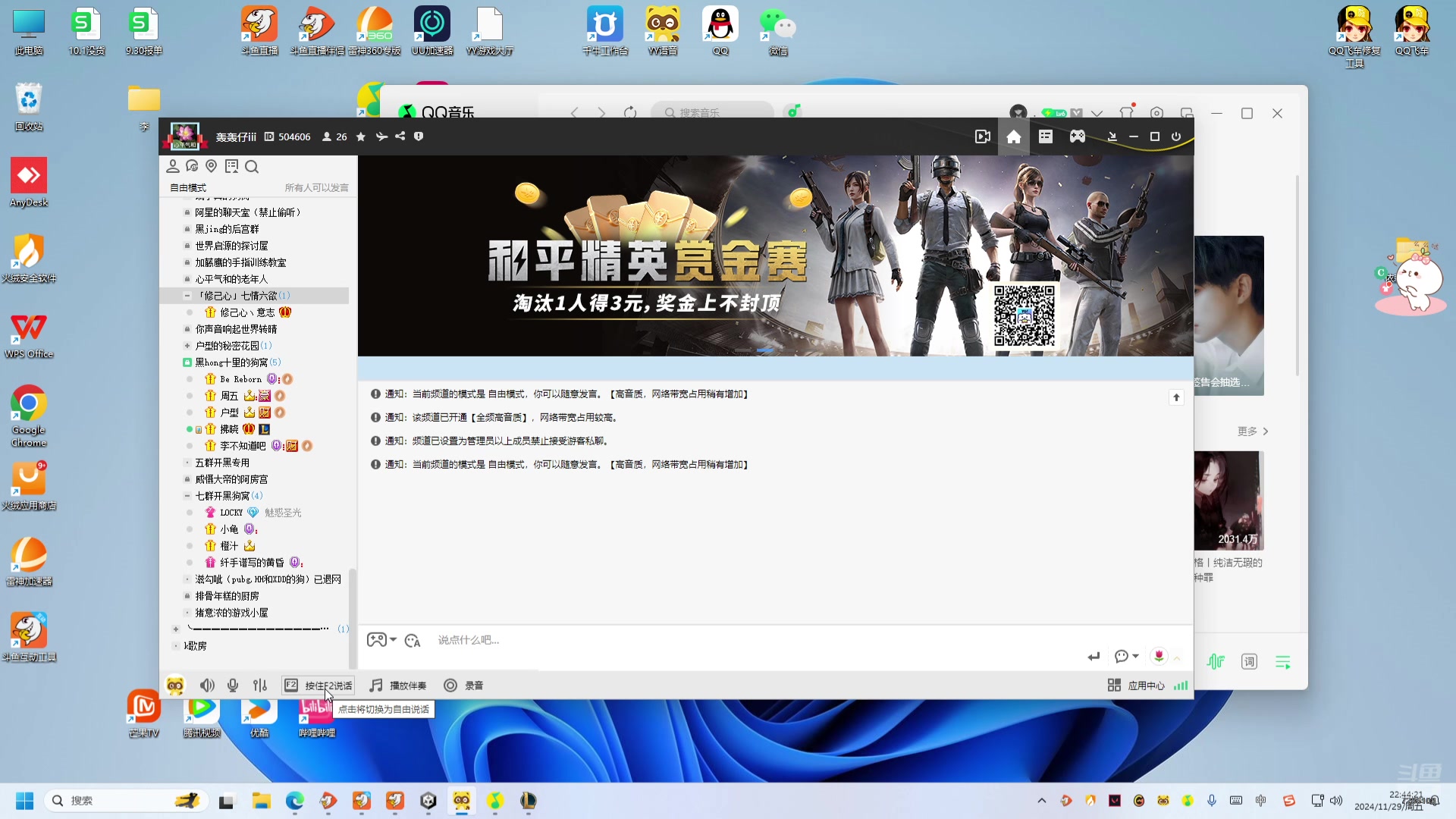
Task: Open the video live icon in the header
Action: point(983,136)
